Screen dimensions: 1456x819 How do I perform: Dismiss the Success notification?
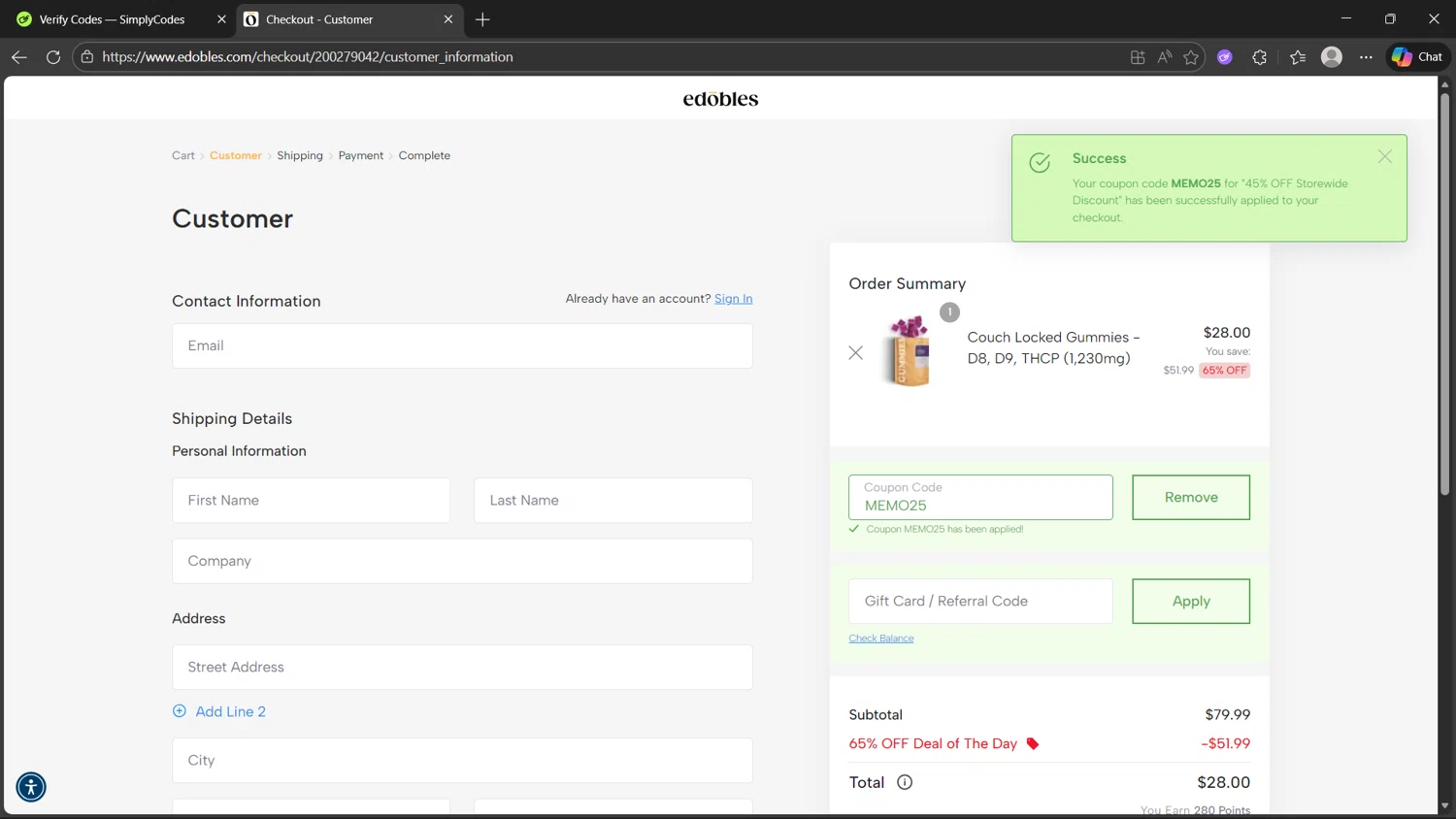[1385, 156]
